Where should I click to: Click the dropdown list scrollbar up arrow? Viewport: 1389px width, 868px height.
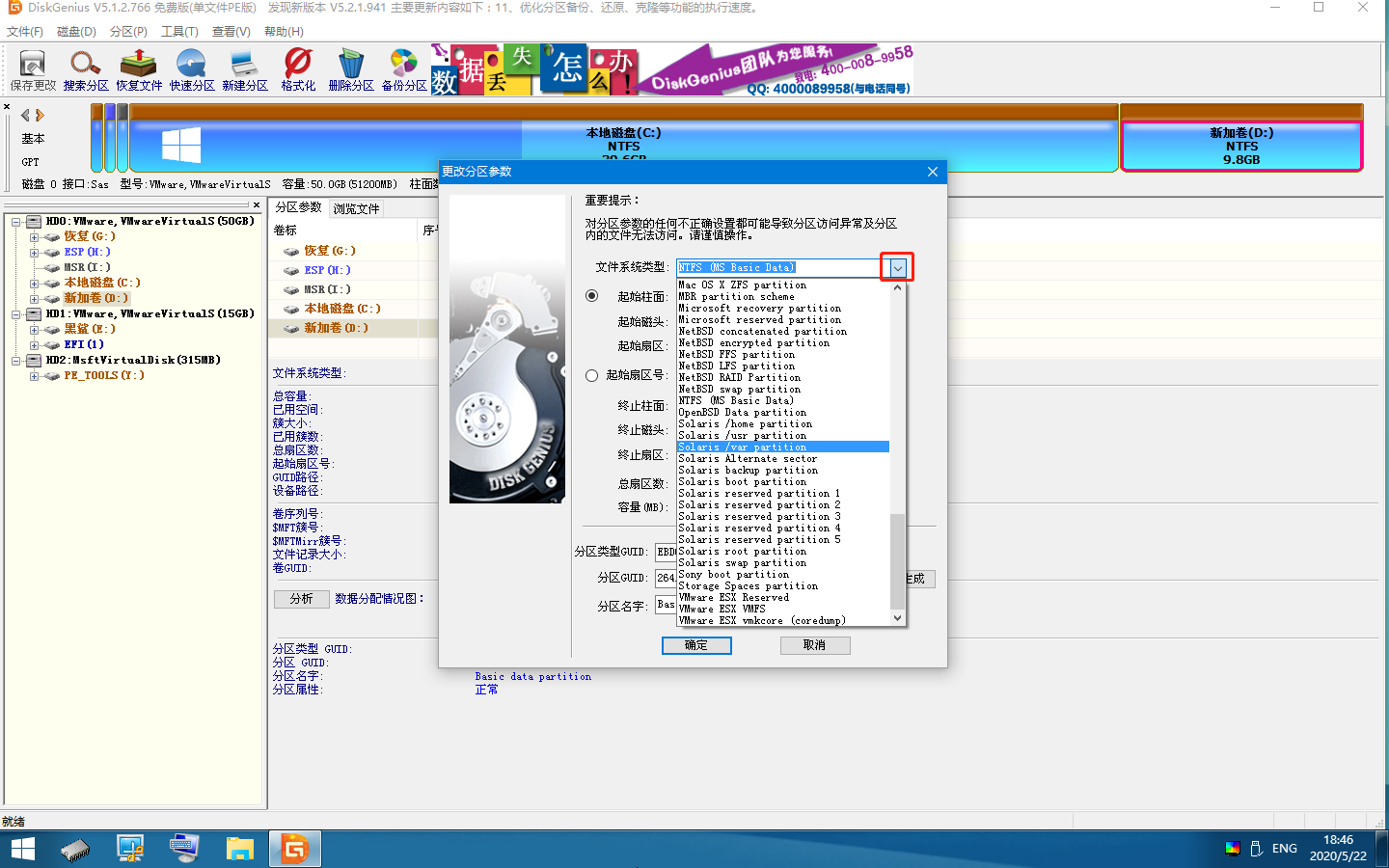coord(897,287)
